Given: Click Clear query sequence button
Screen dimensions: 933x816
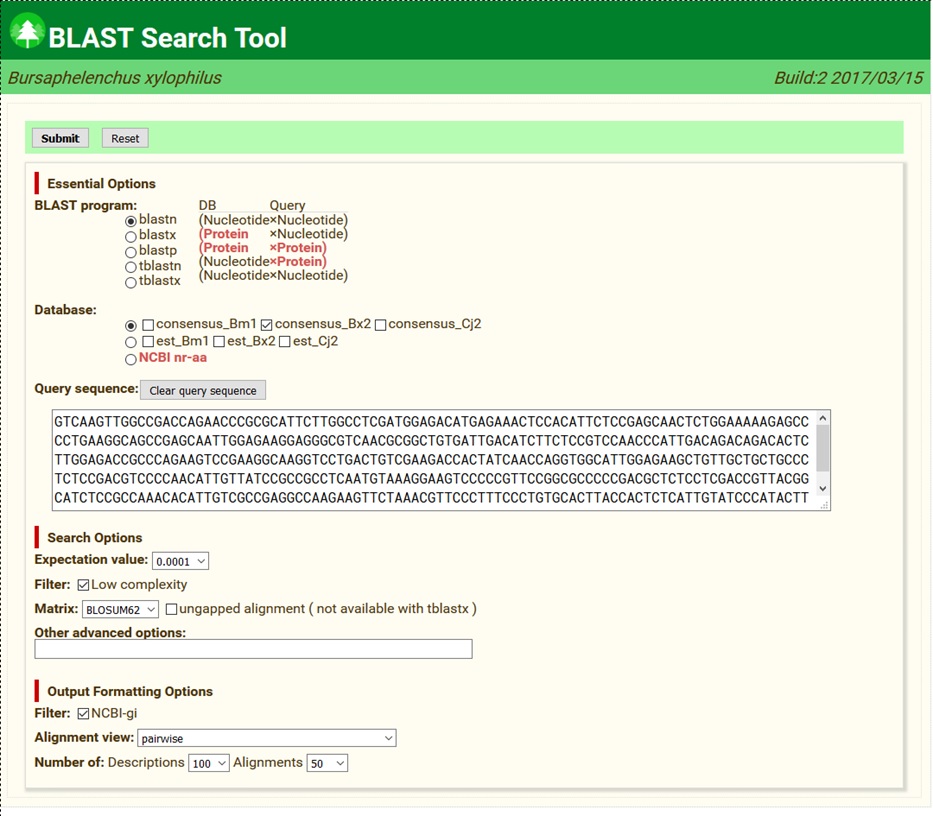Looking at the screenshot, I should point(203,391).
